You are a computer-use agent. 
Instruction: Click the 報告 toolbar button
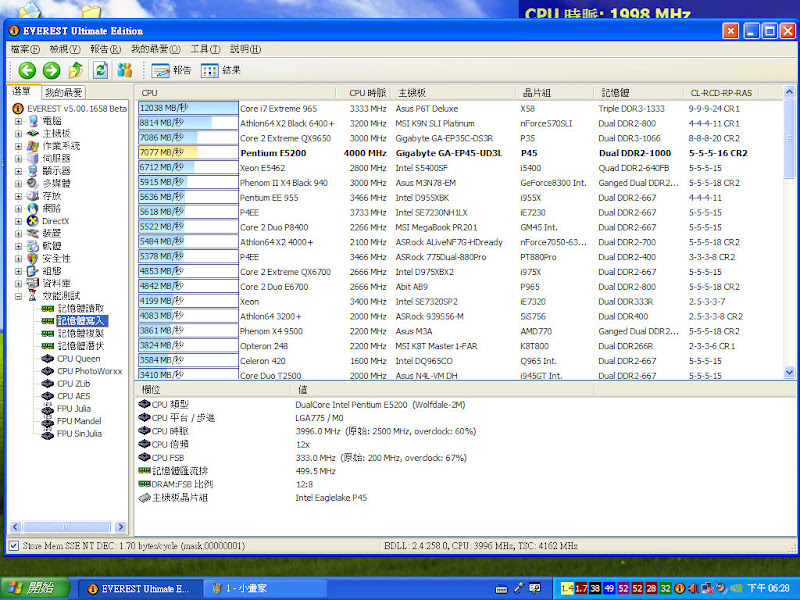tap(171, 71)
